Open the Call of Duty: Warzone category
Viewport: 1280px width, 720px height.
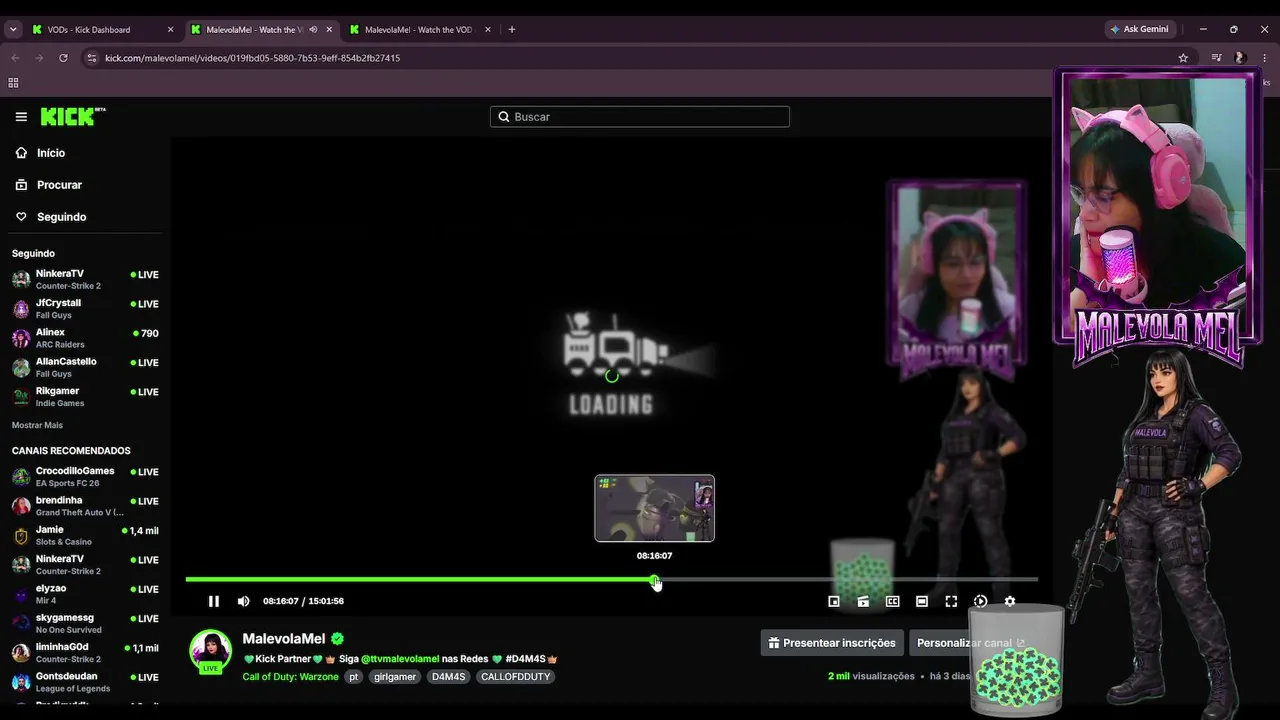tap(291, 677)
